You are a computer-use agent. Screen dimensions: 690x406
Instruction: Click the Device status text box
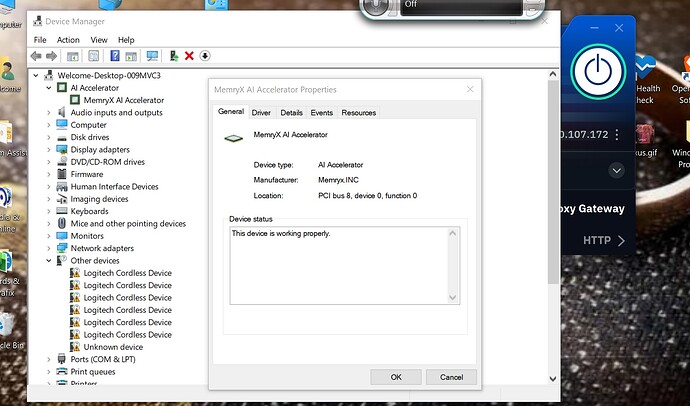pyautogui.click(x=345, y=265)
